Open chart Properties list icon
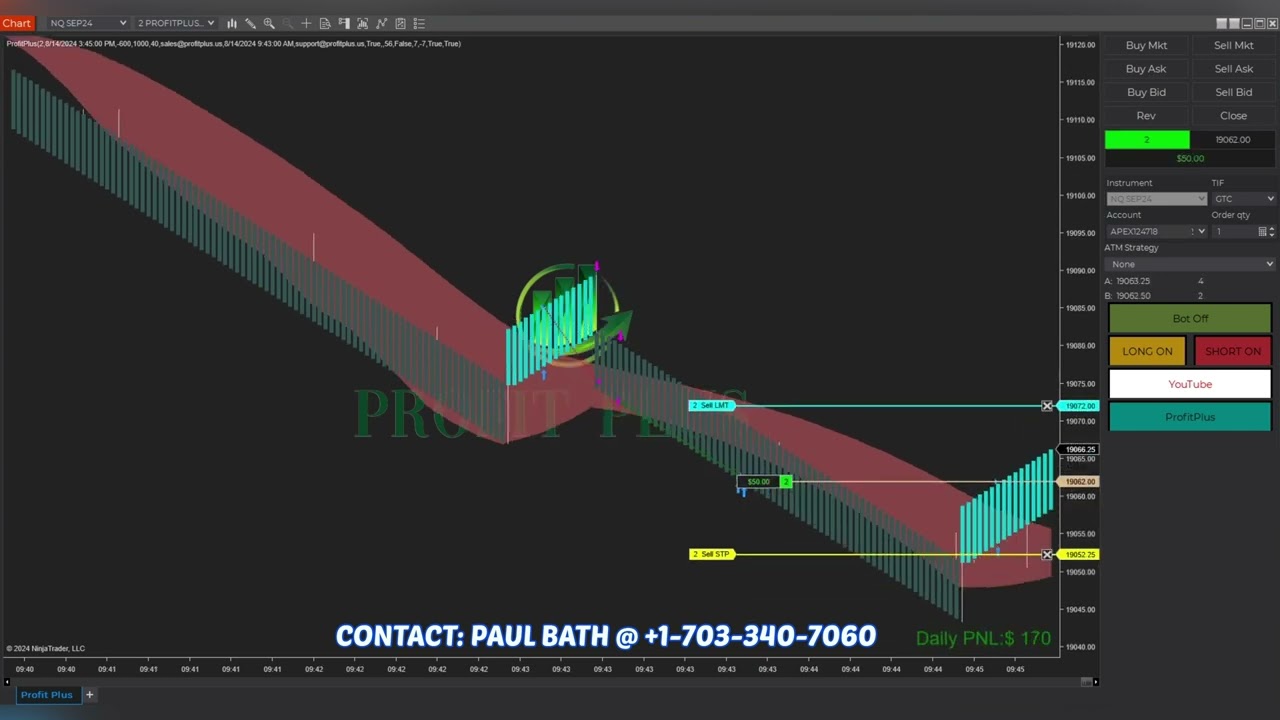1280x720 pixels. coord(419,23)
